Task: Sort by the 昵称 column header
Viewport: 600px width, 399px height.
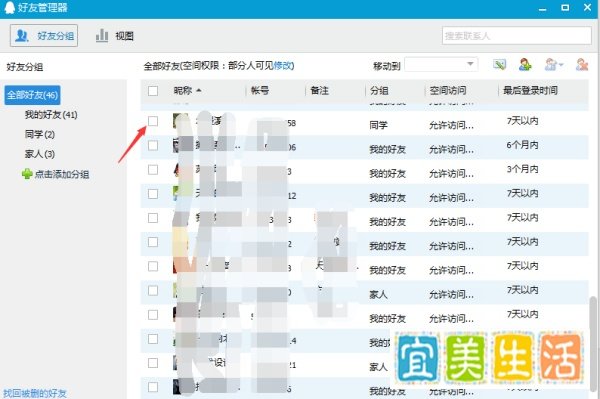Action: (x=183, y=91)
